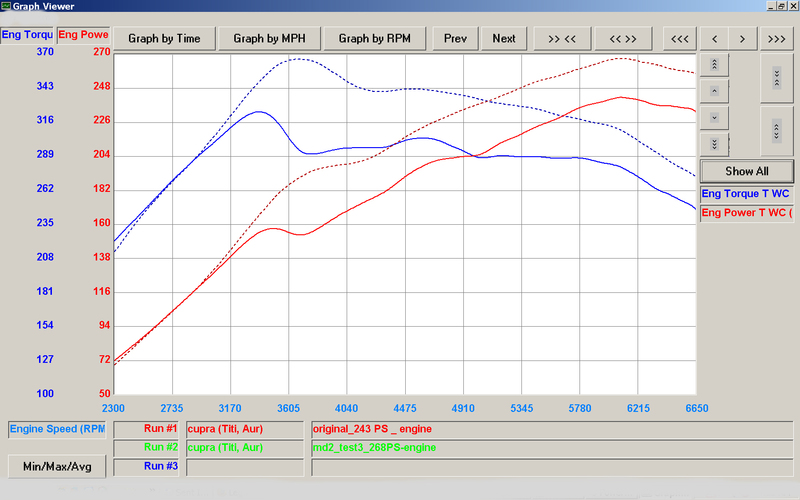
Task: Click the triple-left arrow scroll button
Action: (x=680, y=39)
